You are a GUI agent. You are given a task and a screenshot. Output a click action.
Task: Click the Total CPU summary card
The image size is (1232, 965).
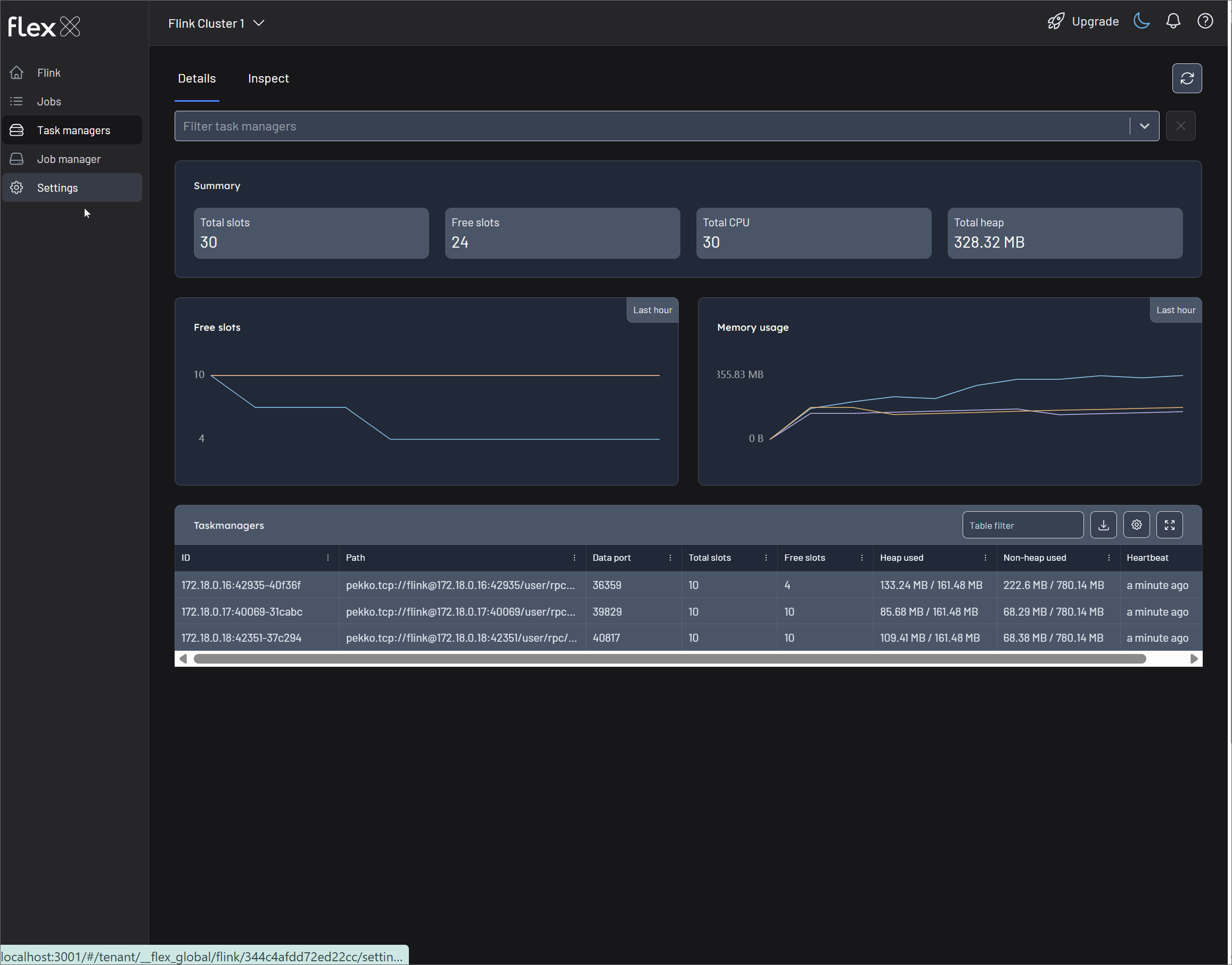(814, 233)
